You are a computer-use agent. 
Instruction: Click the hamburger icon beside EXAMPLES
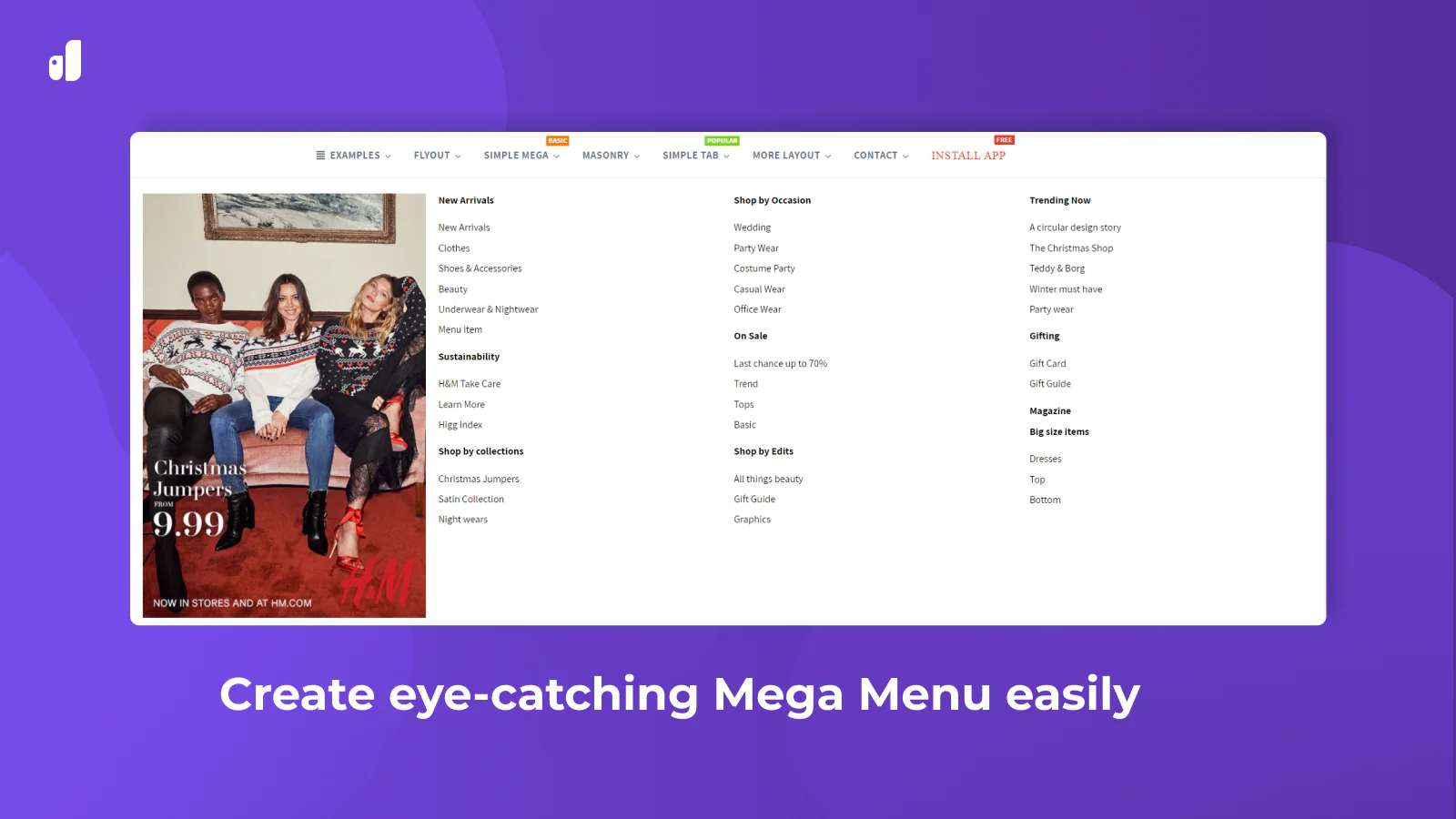(320, 156)
